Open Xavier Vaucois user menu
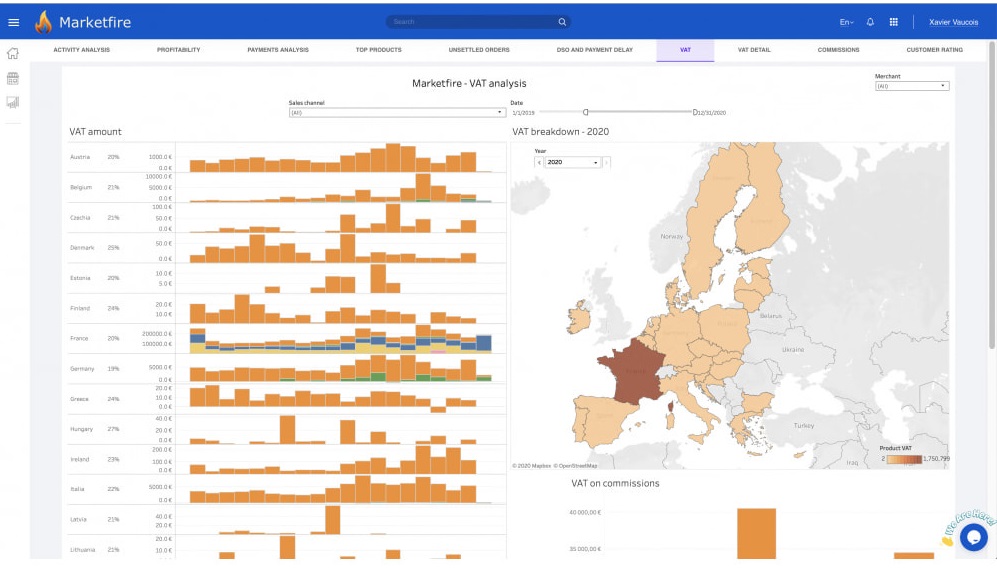 (x=953, y=22)
